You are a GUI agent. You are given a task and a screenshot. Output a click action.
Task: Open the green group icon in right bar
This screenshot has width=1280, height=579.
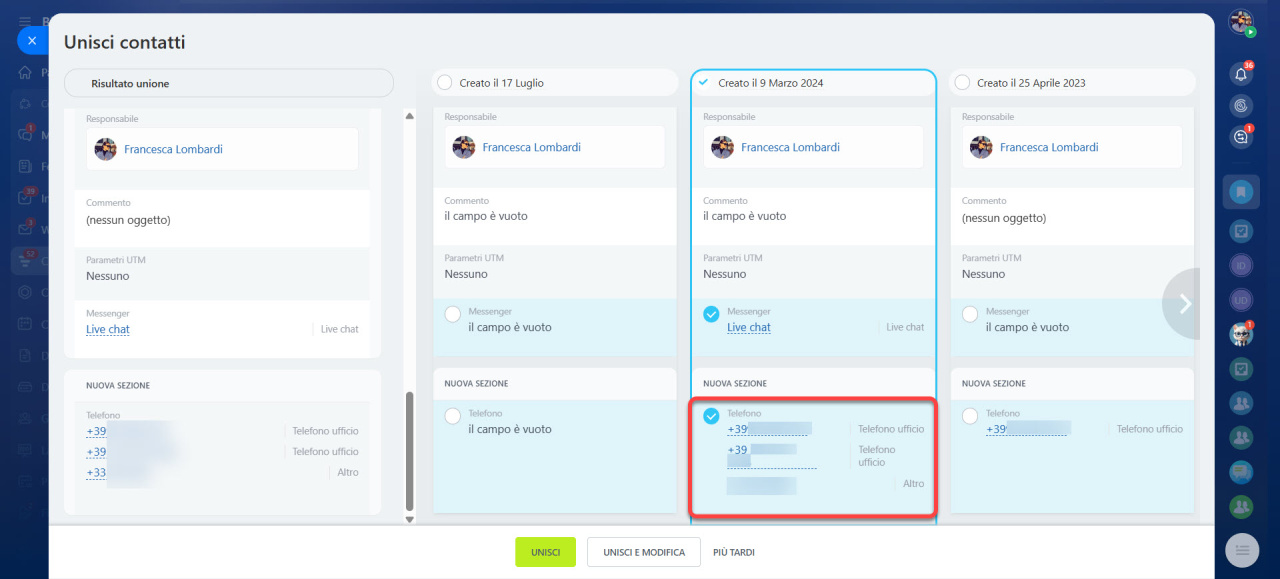click(1241, 506)
